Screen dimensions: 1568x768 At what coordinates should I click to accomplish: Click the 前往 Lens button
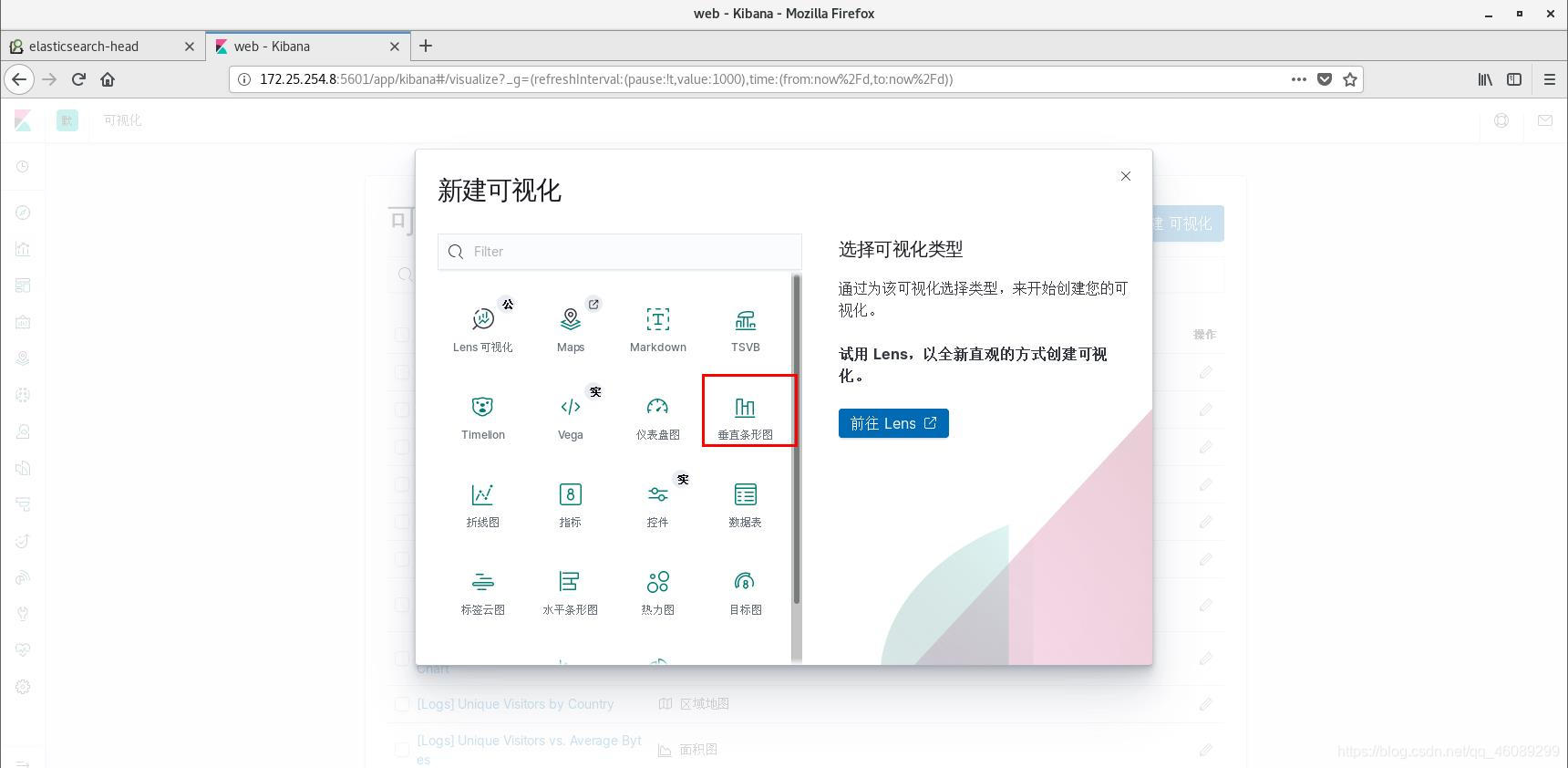(893, 423)
